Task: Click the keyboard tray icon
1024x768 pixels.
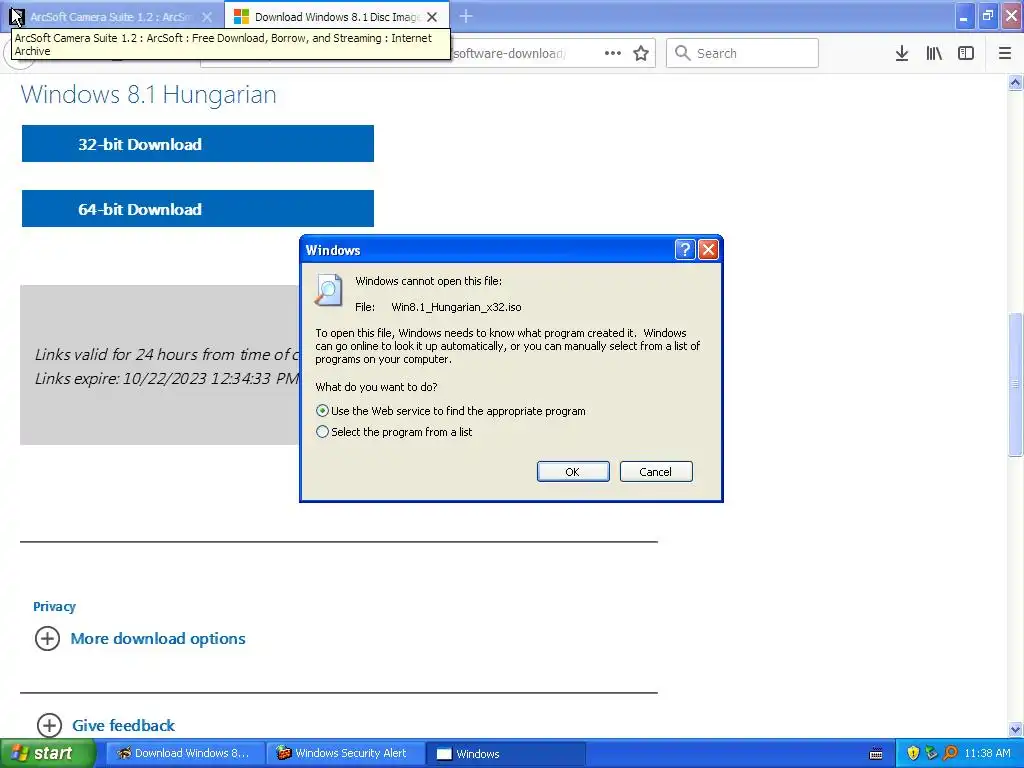Action: 876,754
